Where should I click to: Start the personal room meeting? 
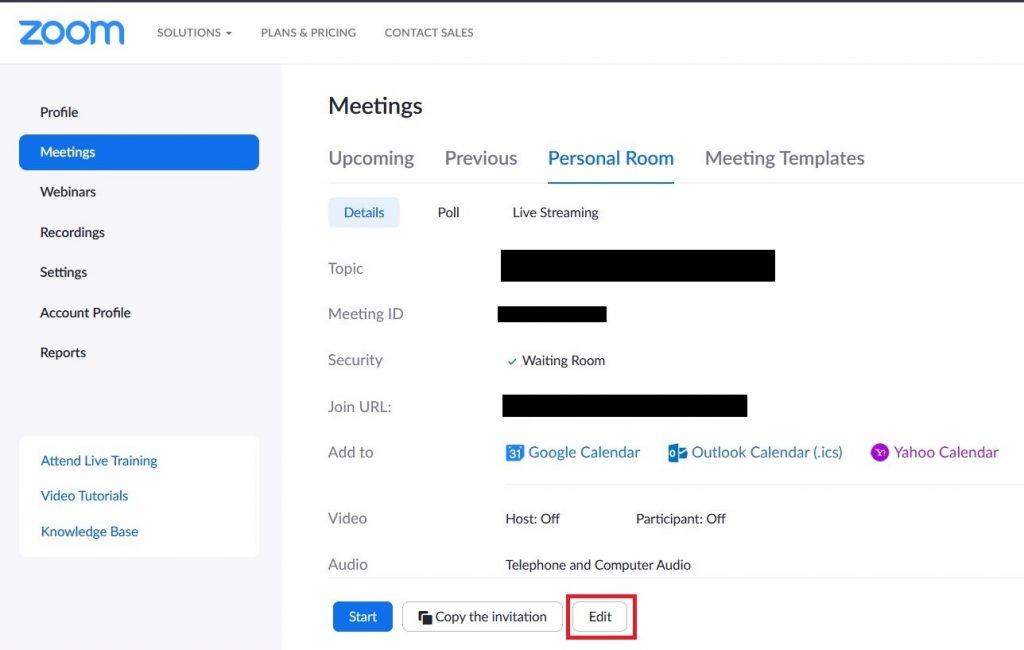(x=362, y=617)
